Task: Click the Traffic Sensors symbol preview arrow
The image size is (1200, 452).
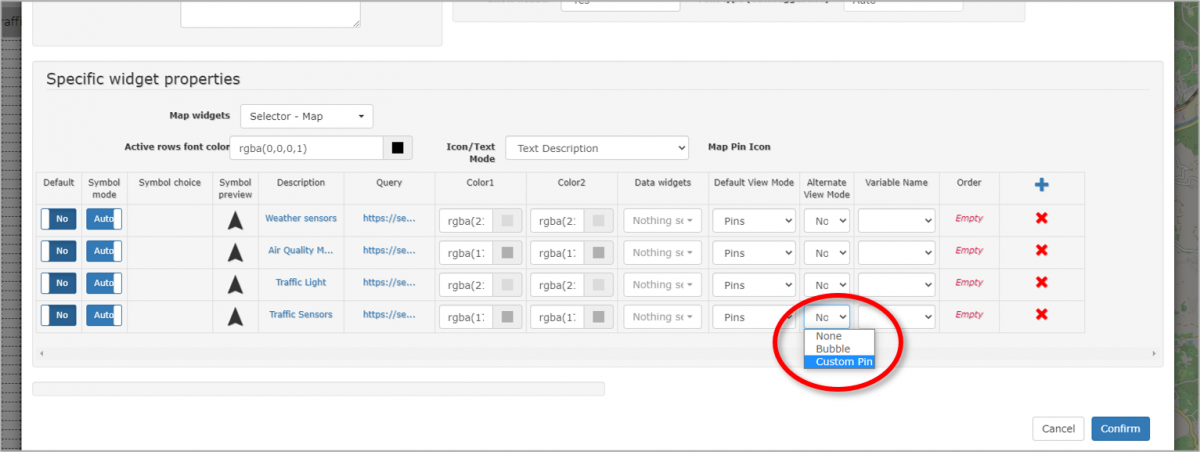Action: 235,317
